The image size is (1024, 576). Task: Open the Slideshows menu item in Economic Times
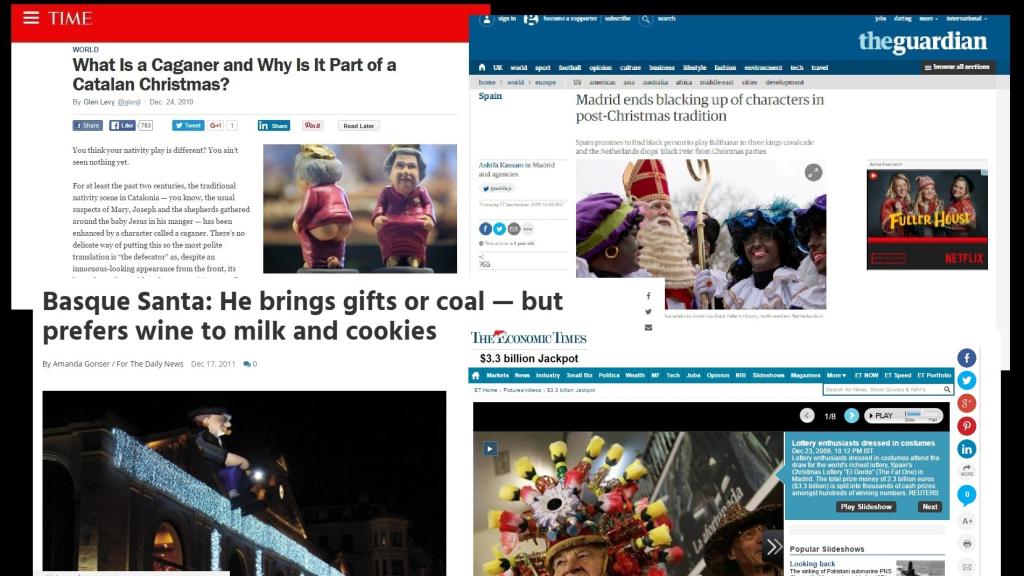point(768,376)
